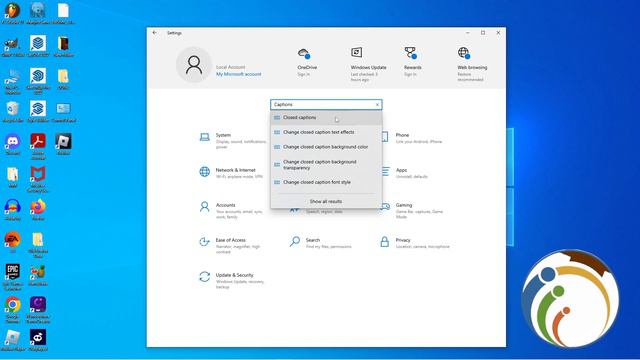This screenshot has width=640, height=360.
Task: Open Ease of Access settings
Action: pos(232,246)
